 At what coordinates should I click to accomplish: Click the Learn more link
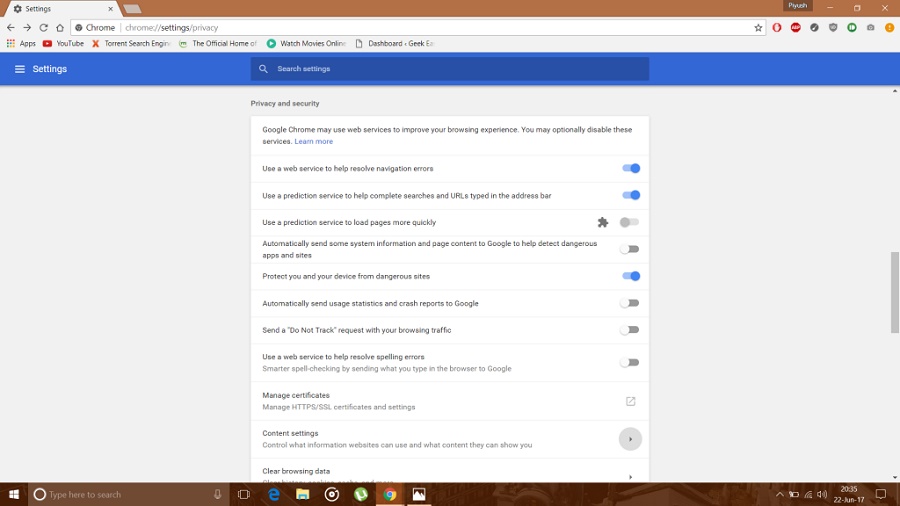click(313, 141)
